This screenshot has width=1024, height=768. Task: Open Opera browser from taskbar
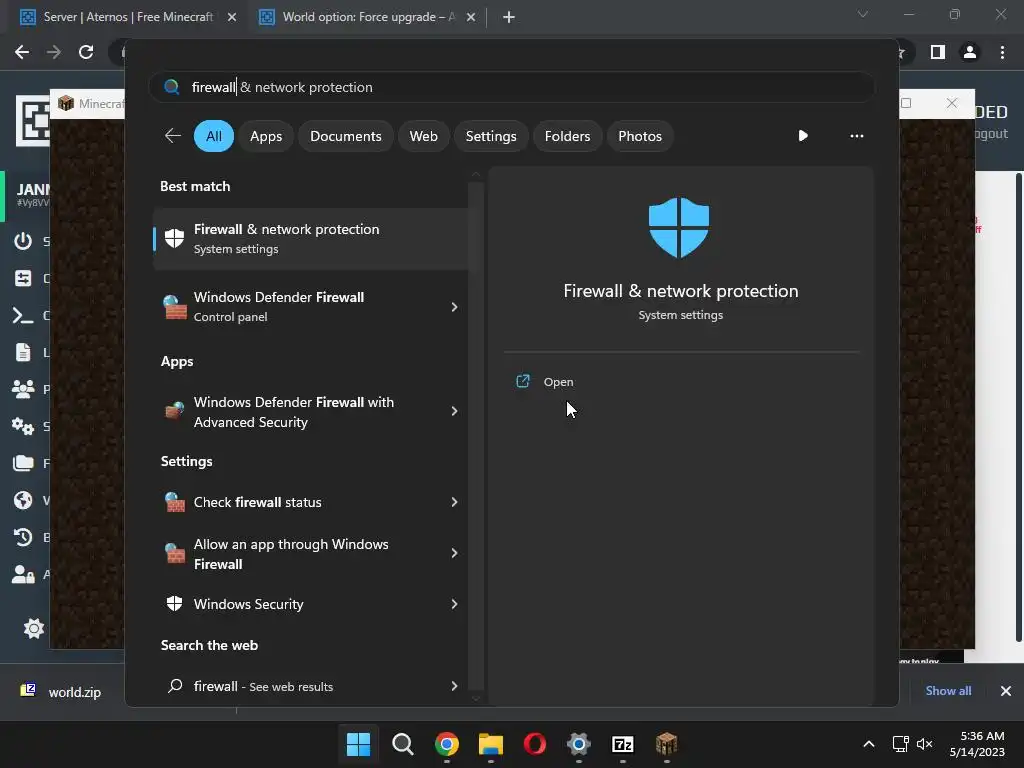(535, 744)
